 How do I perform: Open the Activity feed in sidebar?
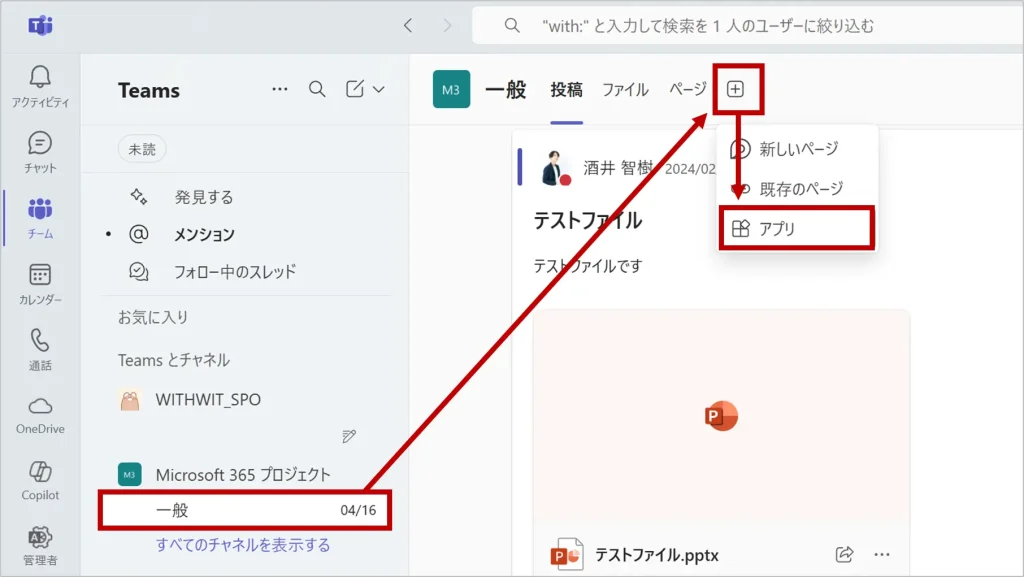point(40,86)
